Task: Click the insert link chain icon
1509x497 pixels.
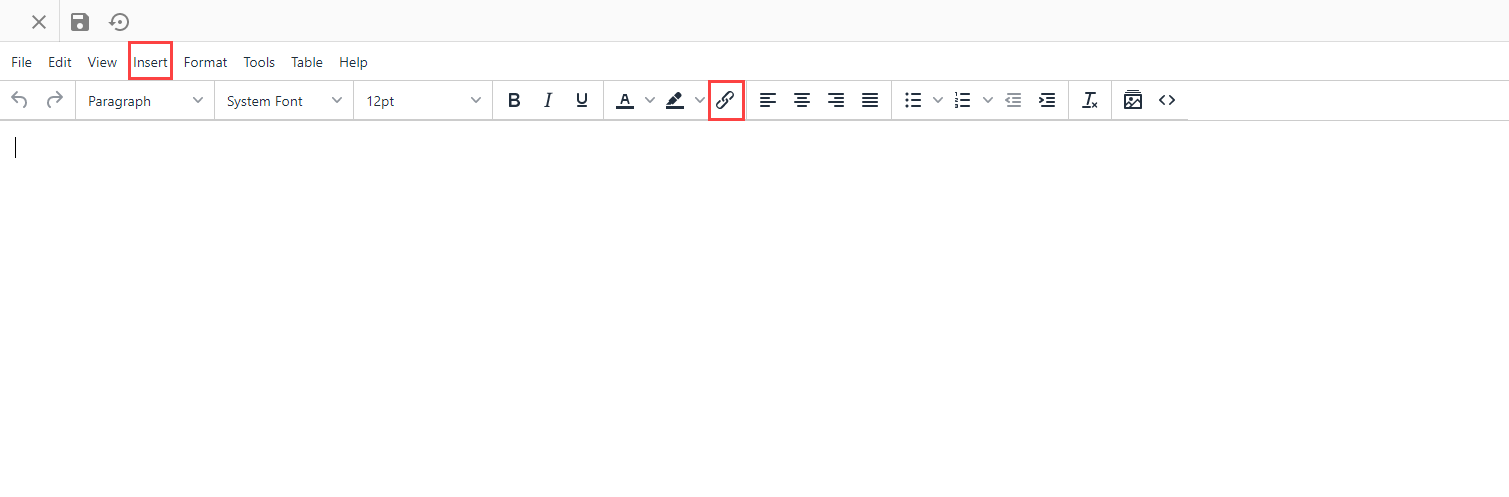Action: 726,100
